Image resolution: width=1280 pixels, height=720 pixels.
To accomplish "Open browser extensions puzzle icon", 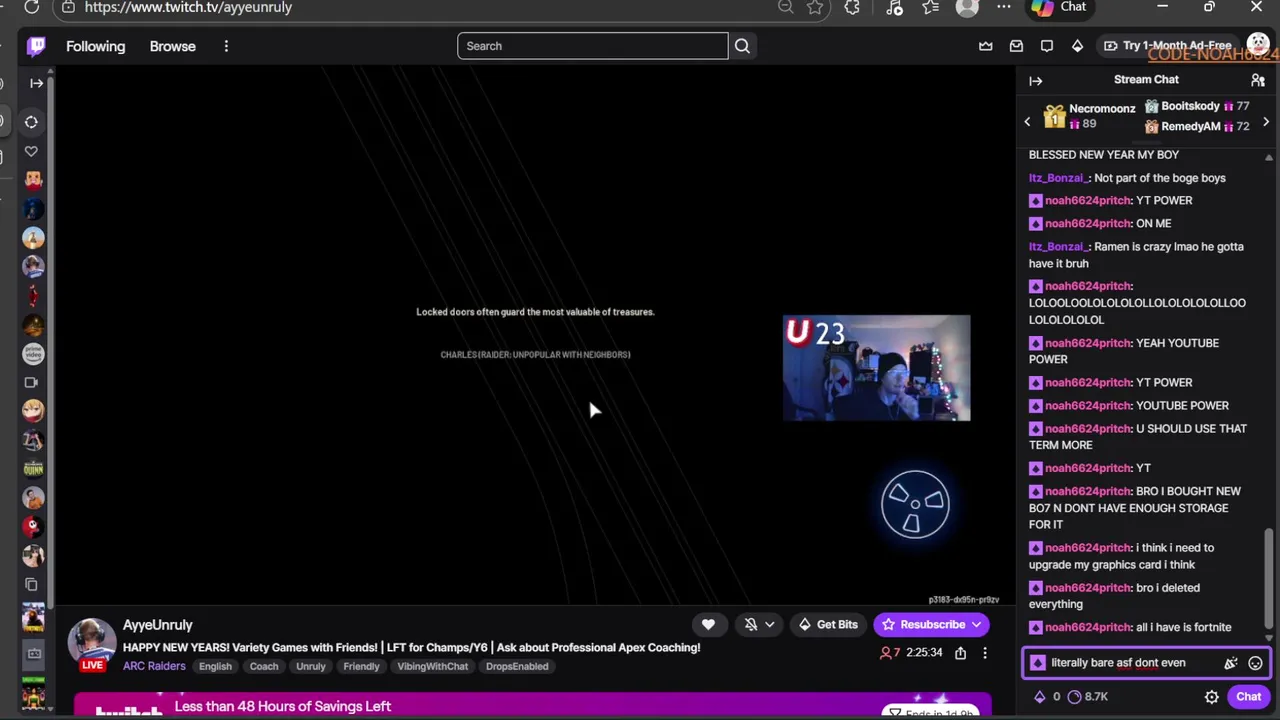I will tap(852, 7).
